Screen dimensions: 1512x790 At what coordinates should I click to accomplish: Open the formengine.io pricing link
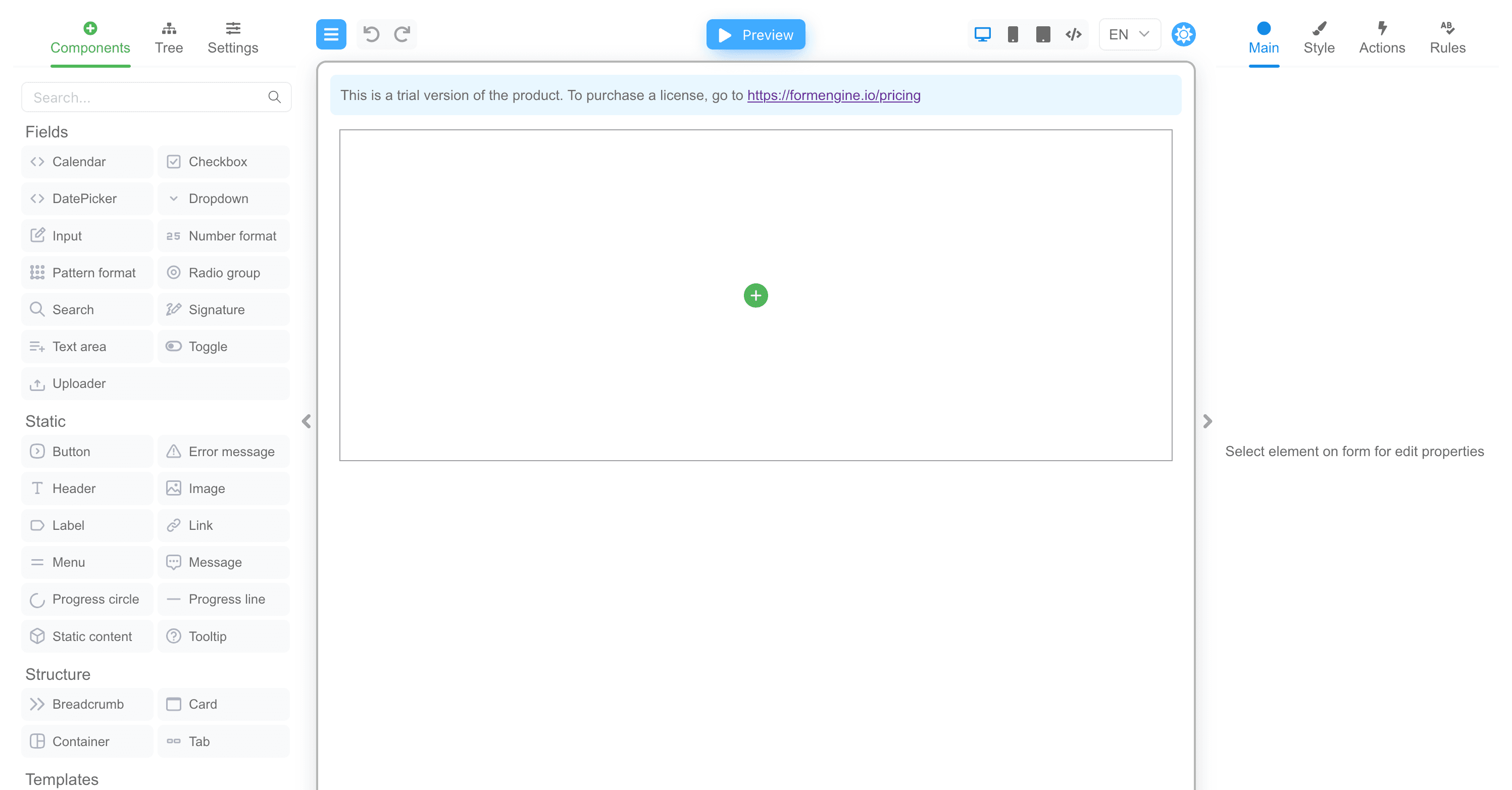click(x=833, y=95)
